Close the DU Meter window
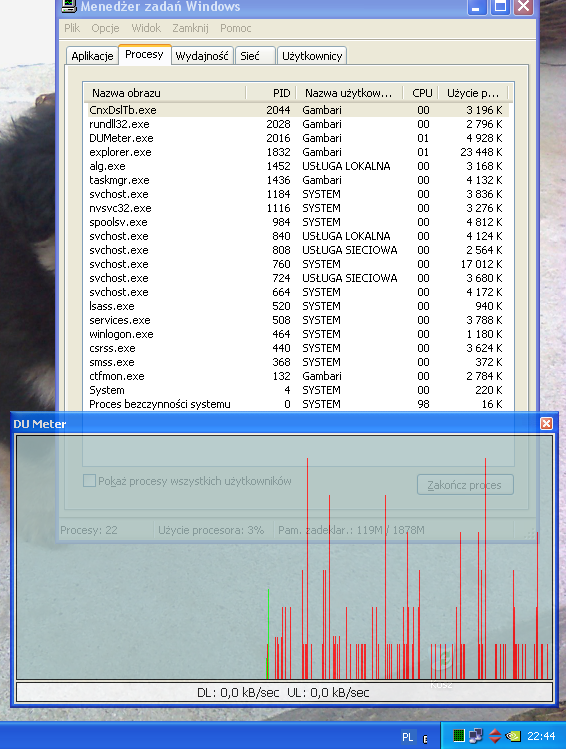This screenshot has width=566, height=749. pos(546,424)
